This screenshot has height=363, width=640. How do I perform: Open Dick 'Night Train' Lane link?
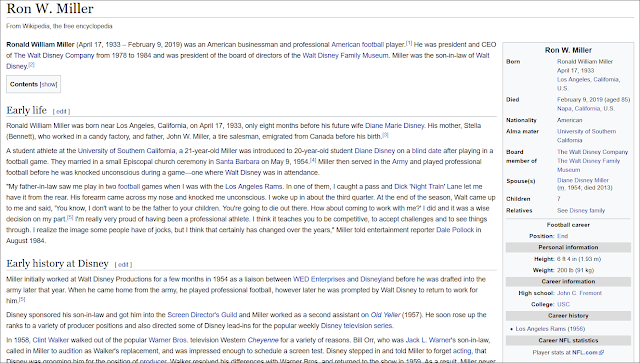click(x=428, y=187)
